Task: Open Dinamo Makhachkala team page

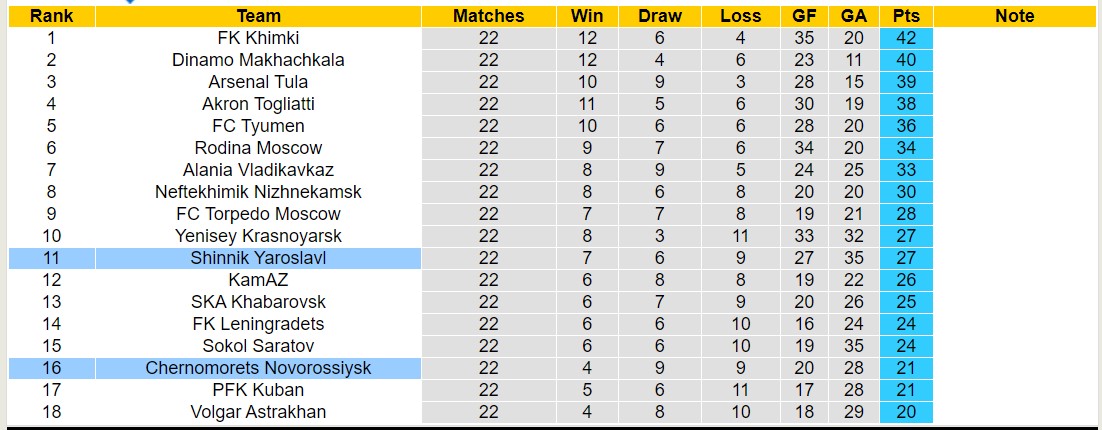Action: [x=258, y=60]
